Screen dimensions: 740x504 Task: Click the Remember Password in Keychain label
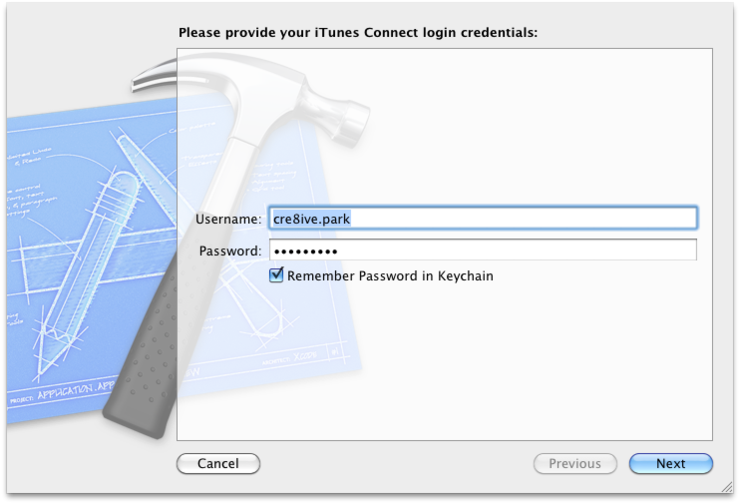(x=390, y=276)
